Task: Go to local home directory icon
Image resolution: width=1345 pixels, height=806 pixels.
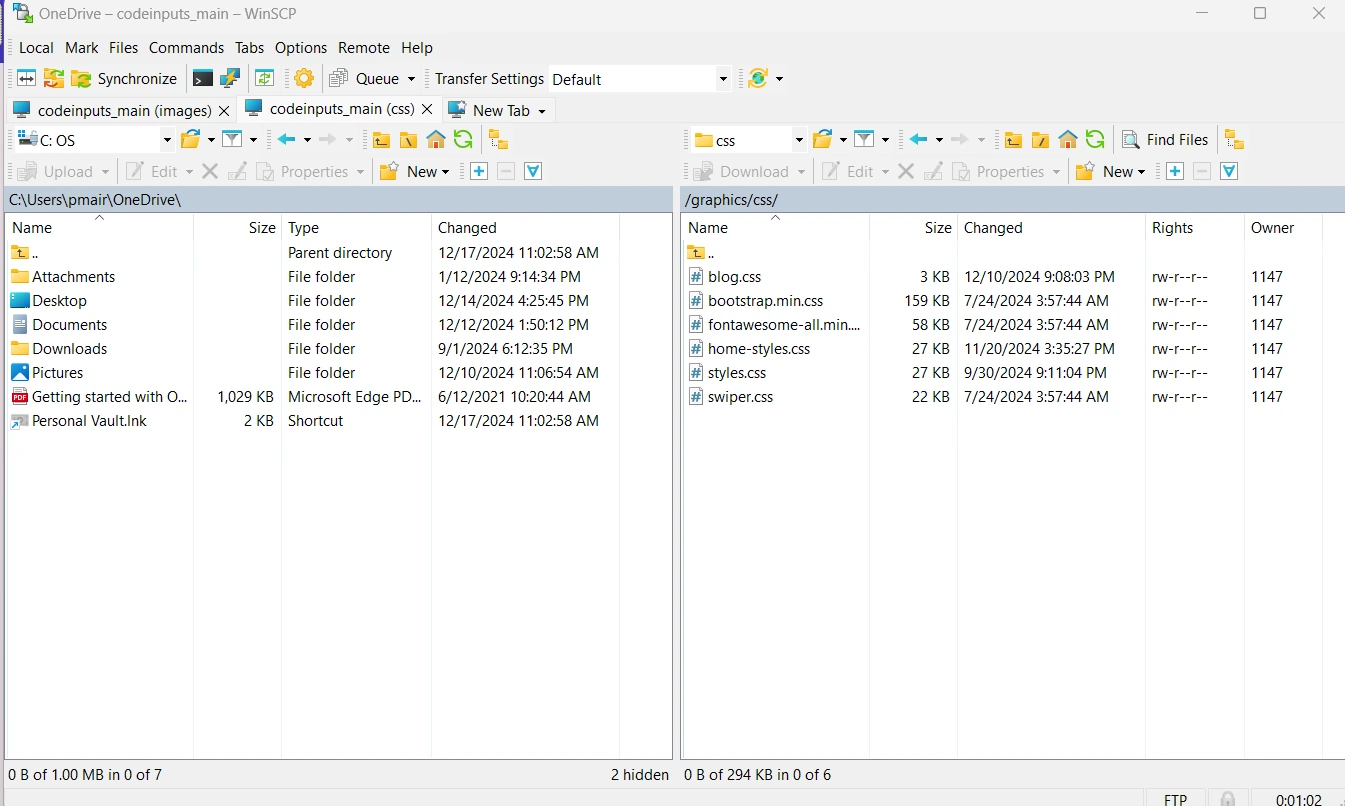Action: (x=435, y=139)
